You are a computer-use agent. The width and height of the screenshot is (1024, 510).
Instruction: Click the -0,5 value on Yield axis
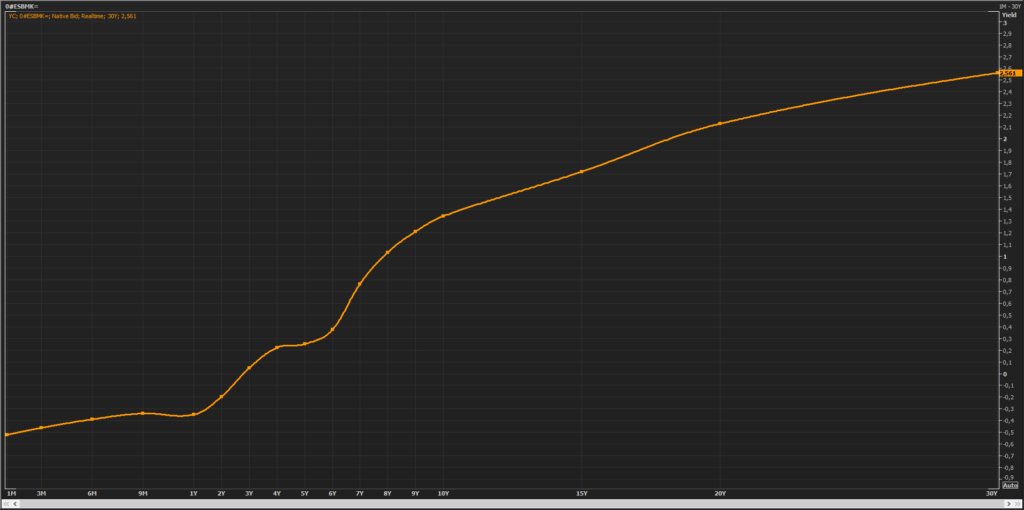(x=1008, y=432)
